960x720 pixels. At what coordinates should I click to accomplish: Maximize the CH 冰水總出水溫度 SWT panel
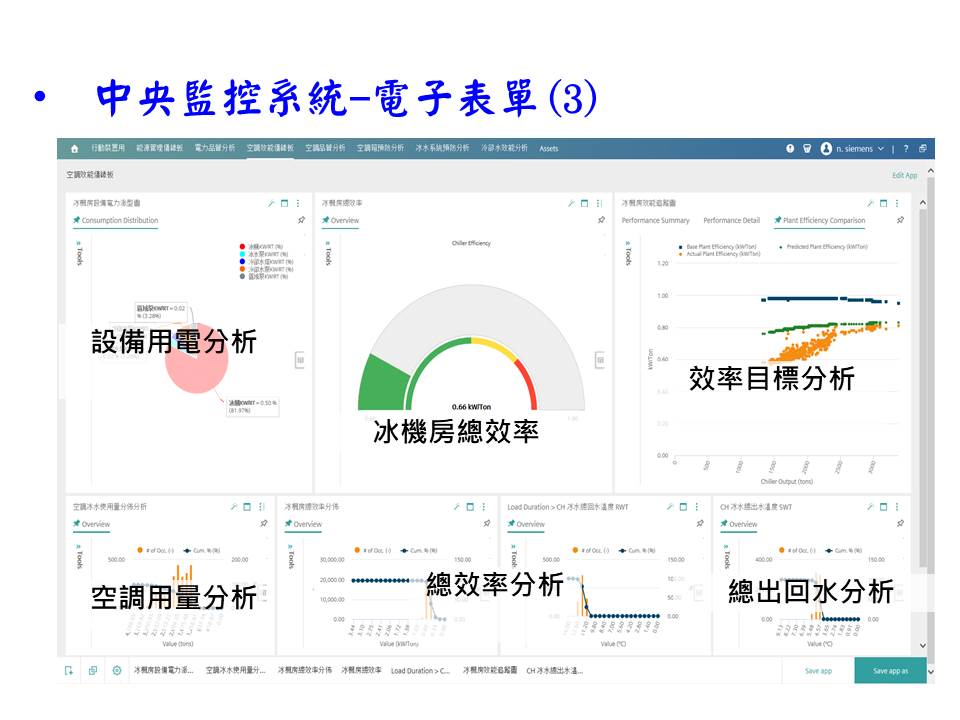883,507
